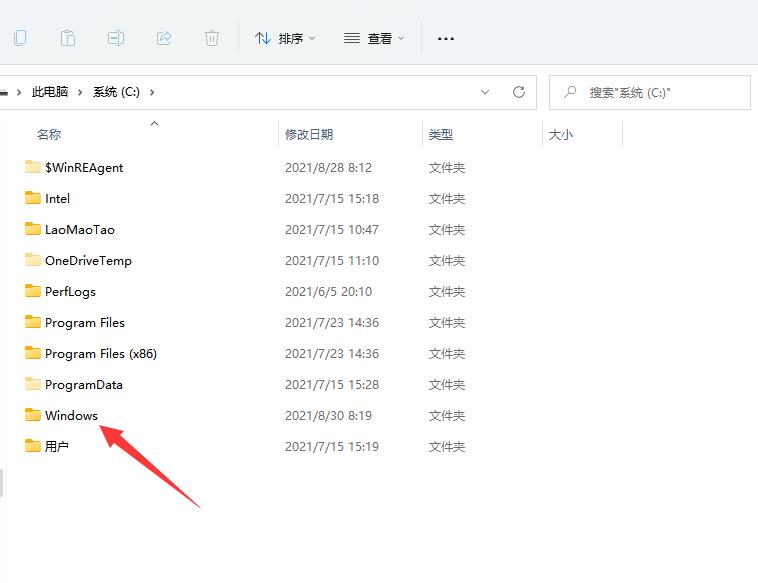Sort by 修改日期 column header
The width and height of the screenshot is (758, 583).
(x=309, y=134)
